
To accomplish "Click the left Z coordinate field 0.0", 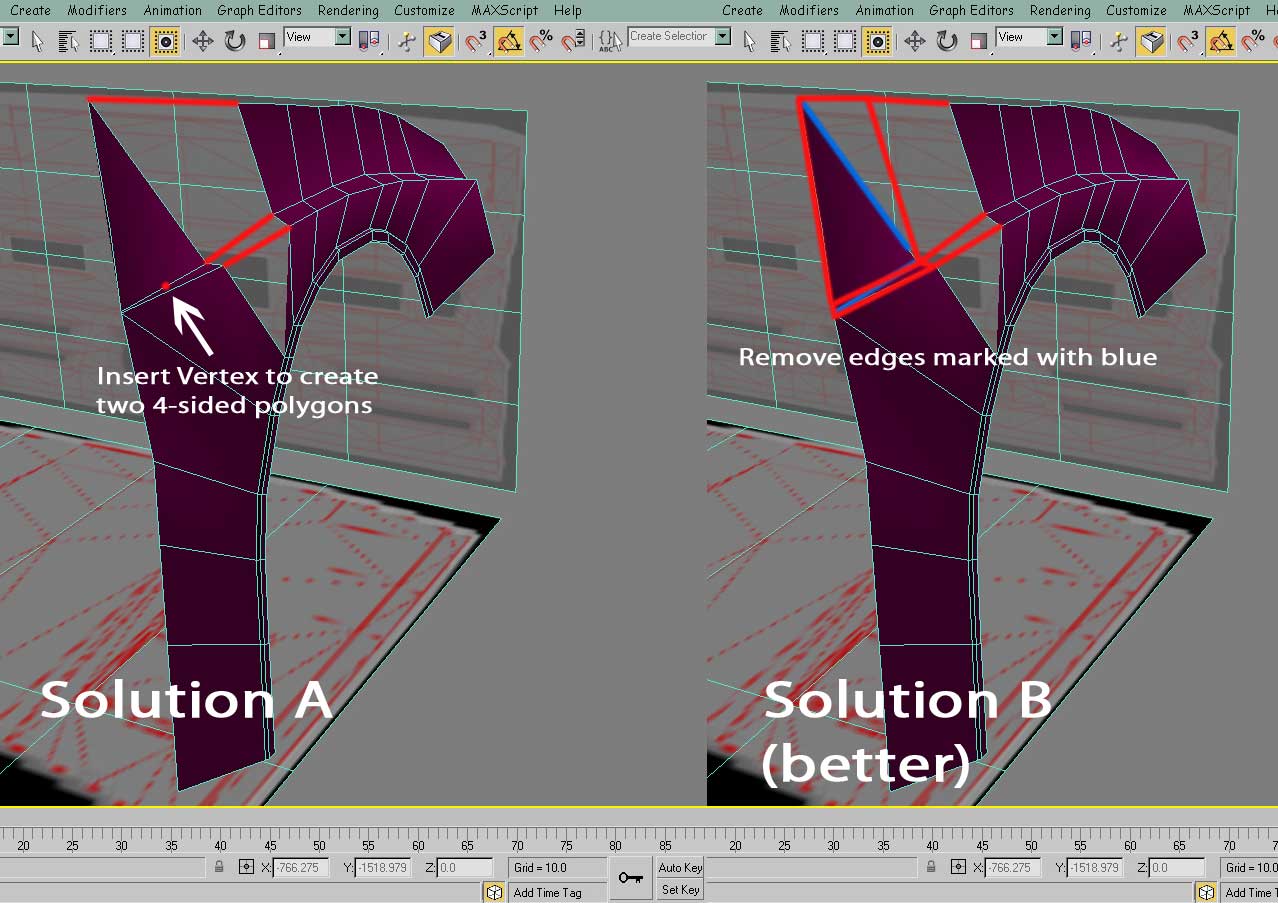I will [x=464, y=868].
